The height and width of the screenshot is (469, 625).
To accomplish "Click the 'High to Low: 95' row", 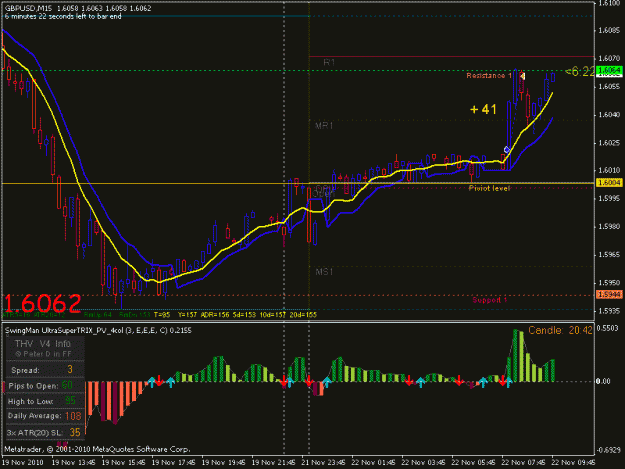I will 45,401.
